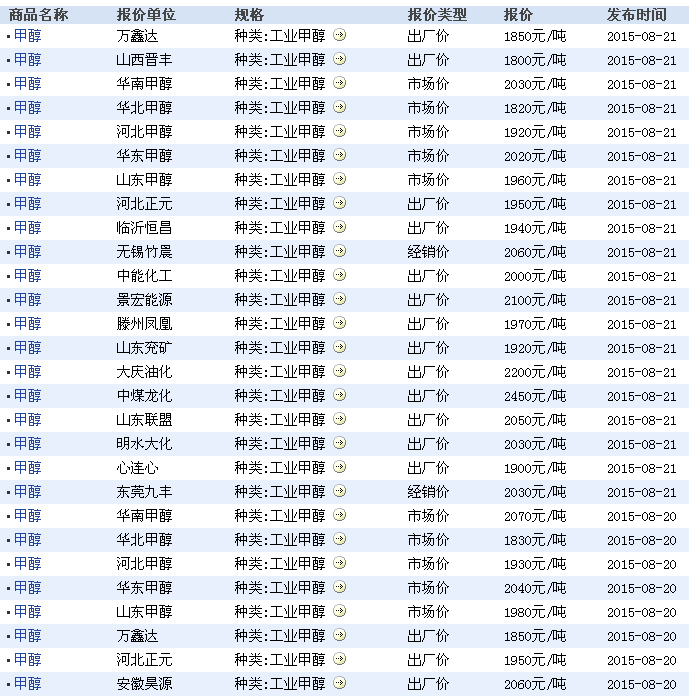The height and width of the screenshot is (700, 689).
Task: Click the arrow icon in the 华北甲醇 1830元/吨 row
Action: (x=339, y=539)
